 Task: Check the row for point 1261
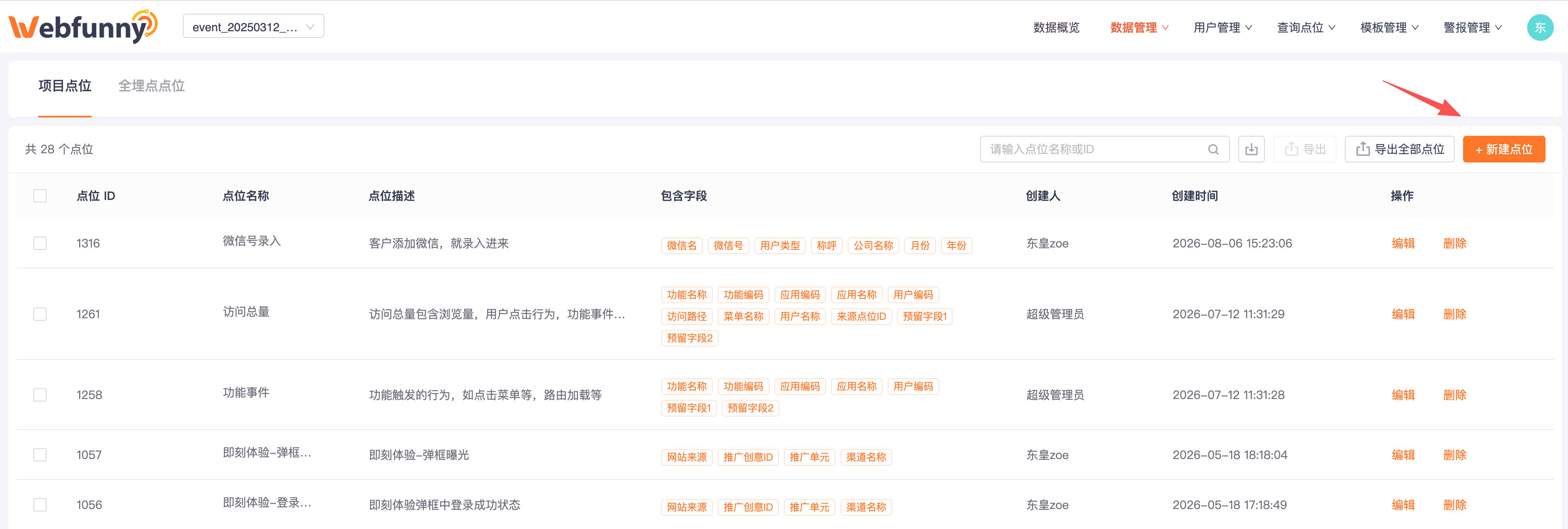(40, 314)
